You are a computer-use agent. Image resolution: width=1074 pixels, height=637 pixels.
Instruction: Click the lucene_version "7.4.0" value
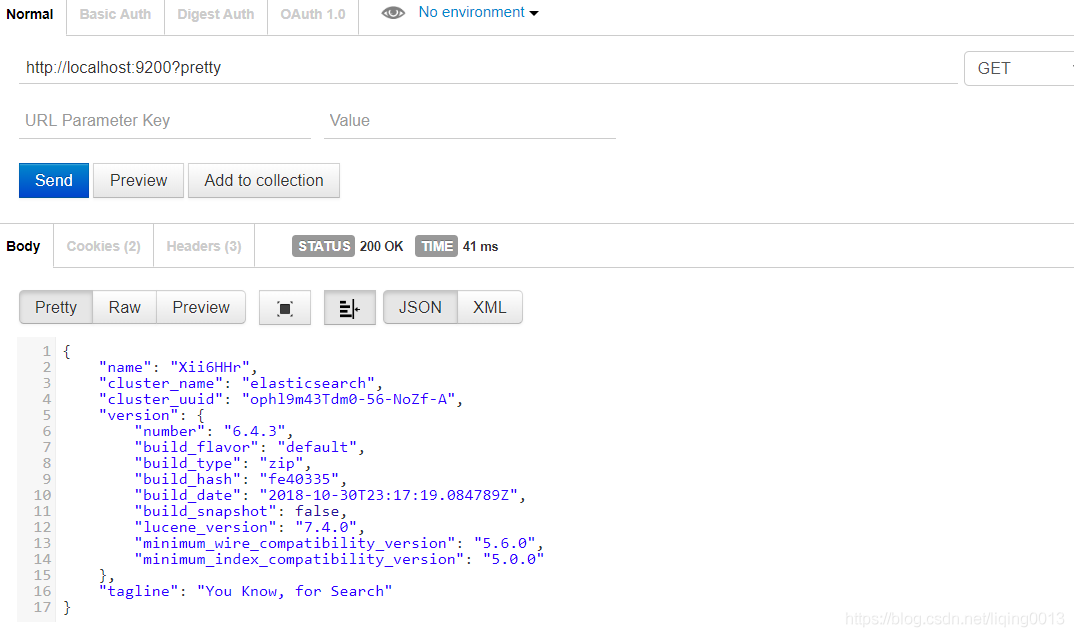pos(326,527)
